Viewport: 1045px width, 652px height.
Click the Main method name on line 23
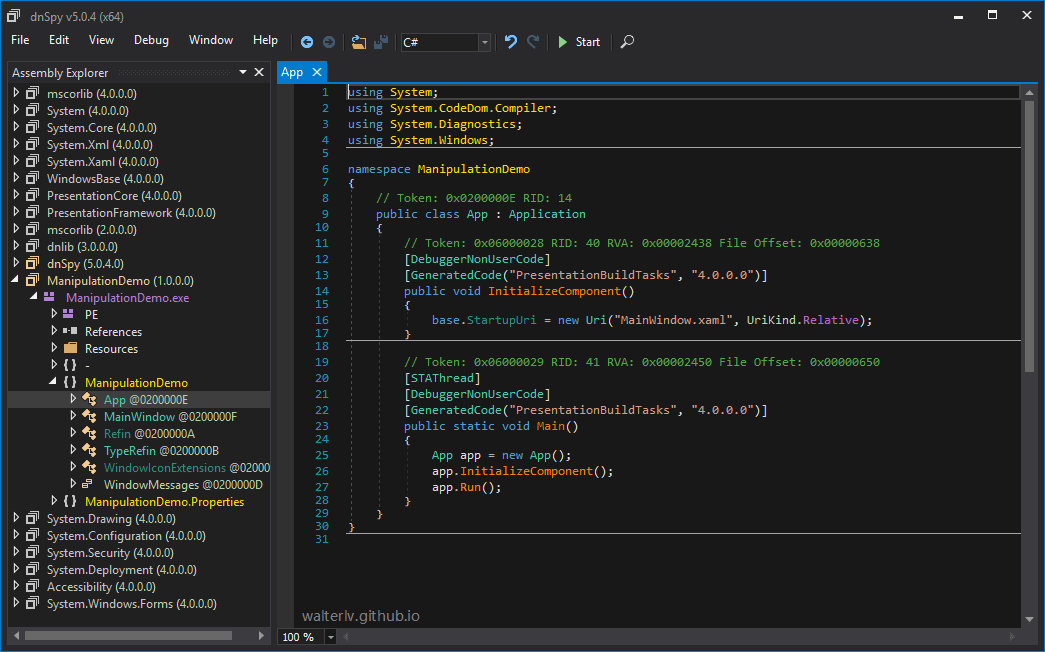[x=550, y=426]
